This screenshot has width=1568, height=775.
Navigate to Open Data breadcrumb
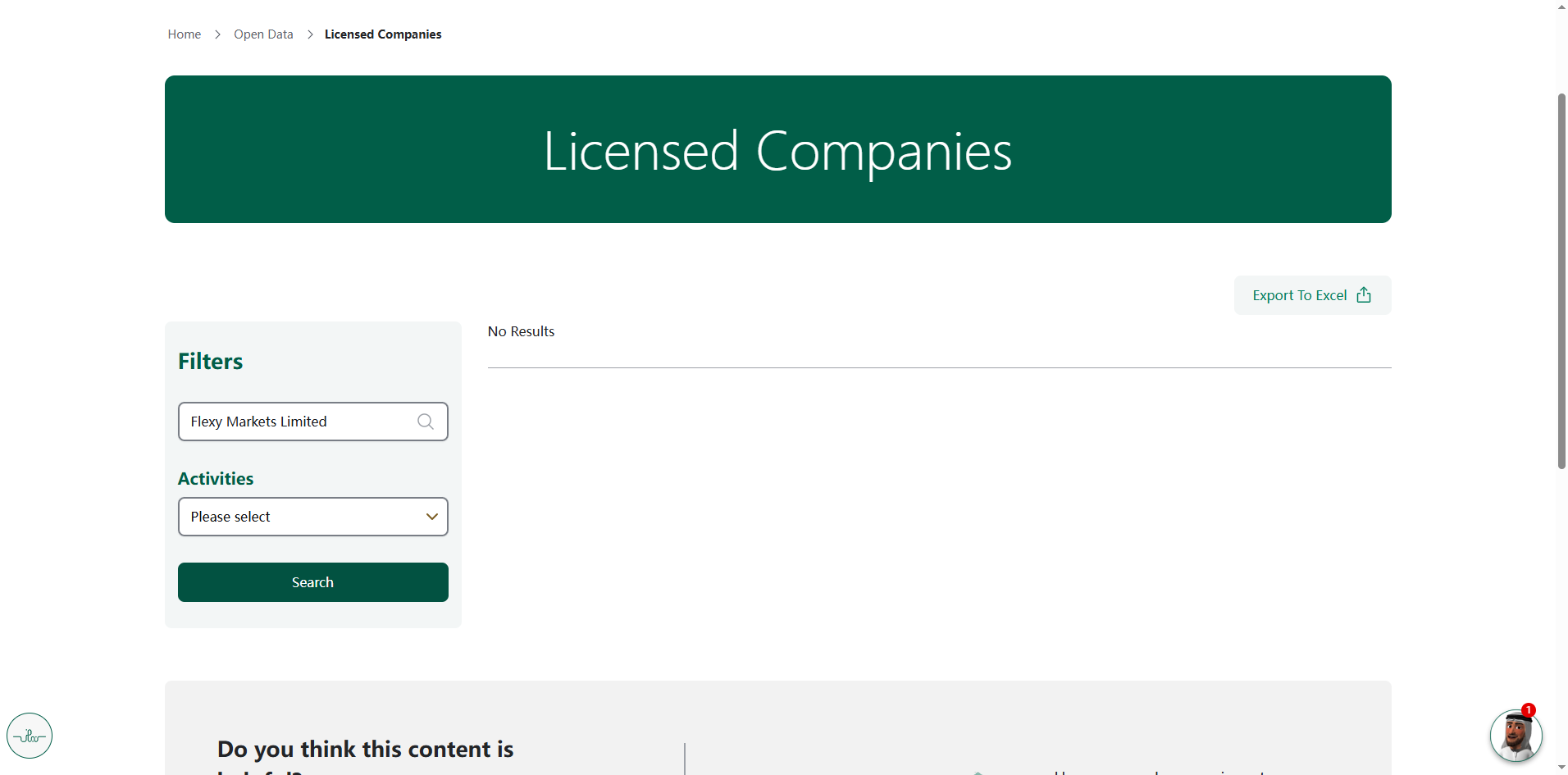[263, 34]
